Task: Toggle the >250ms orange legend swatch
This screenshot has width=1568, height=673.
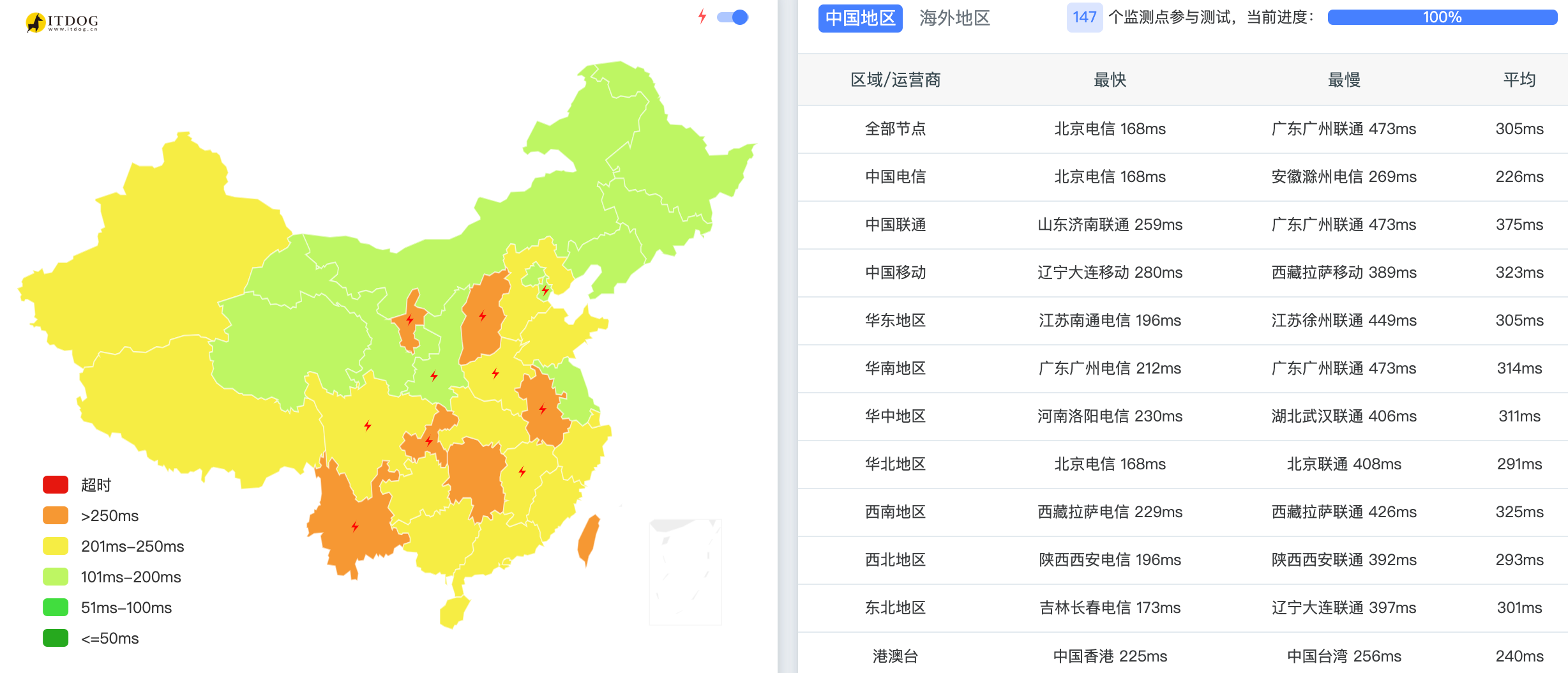Action: tap(56, 515)
